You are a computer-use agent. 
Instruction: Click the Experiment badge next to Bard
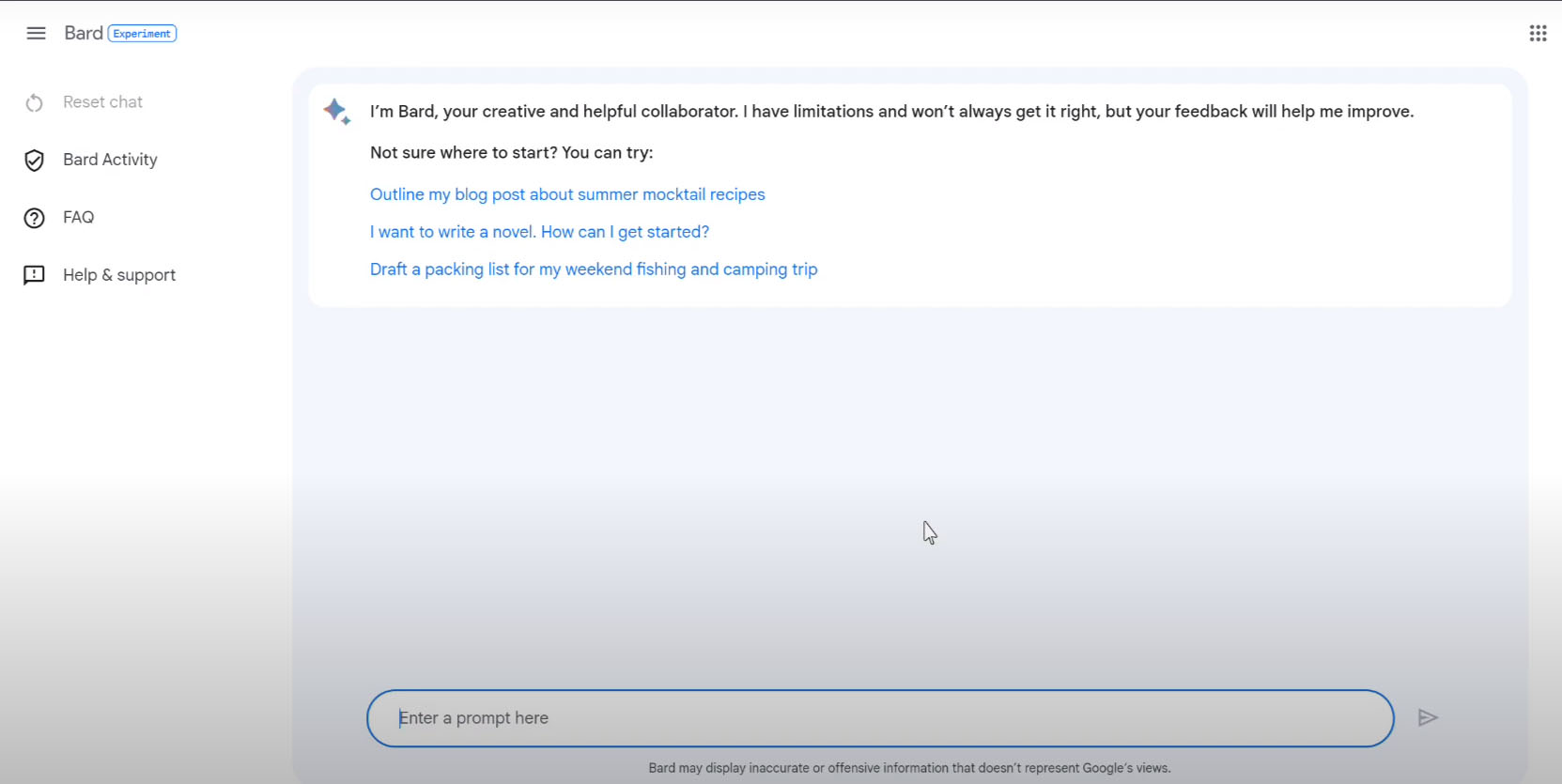pos(142,34)
